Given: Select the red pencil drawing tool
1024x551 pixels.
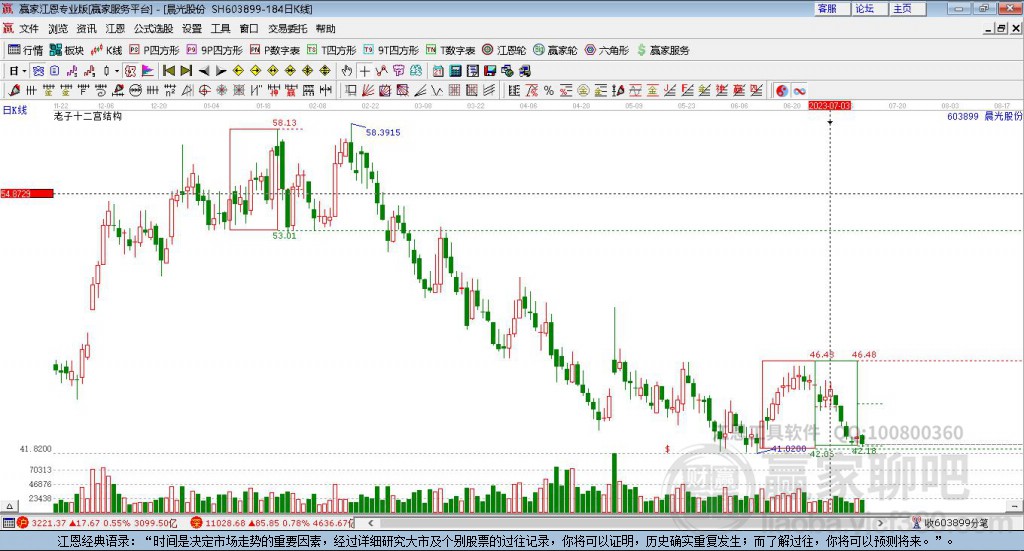Looking at the screenshot, I should (x=14, y=91).
